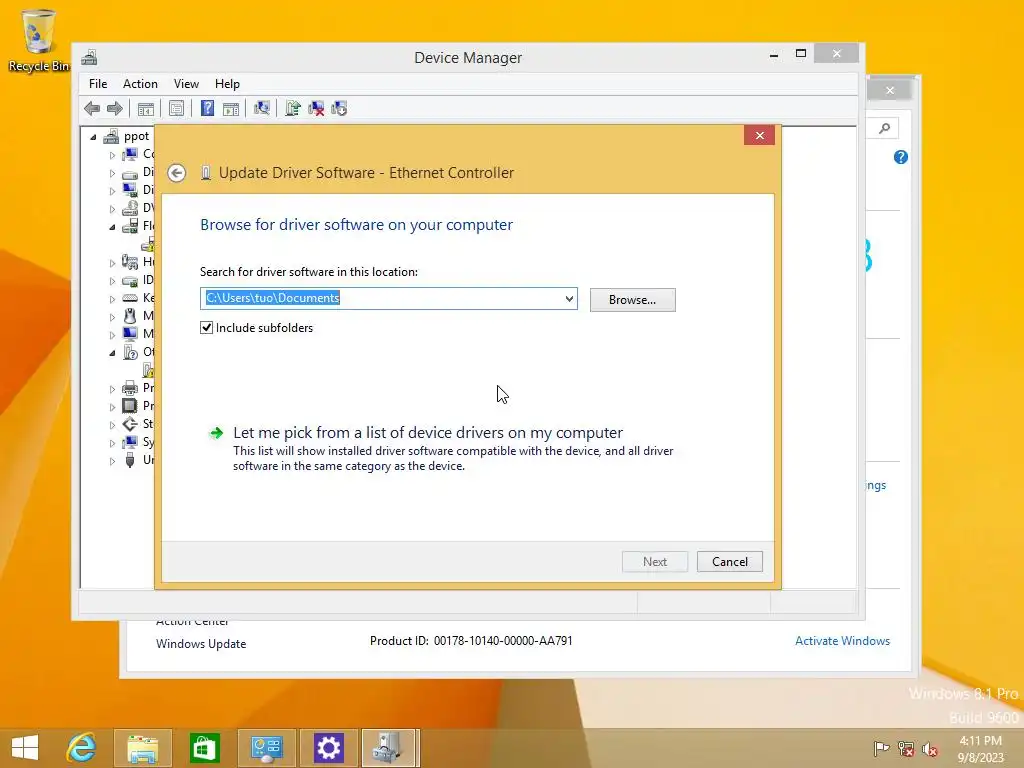Collapse the ppot root tree node

click(x=93, y=137)
